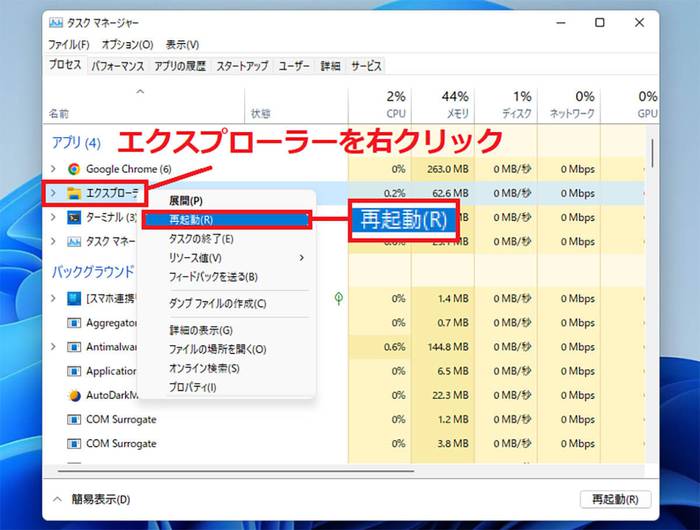Click the 263.0 MB memory cell
The image size is (700, 530).
[x=443, y=169]
